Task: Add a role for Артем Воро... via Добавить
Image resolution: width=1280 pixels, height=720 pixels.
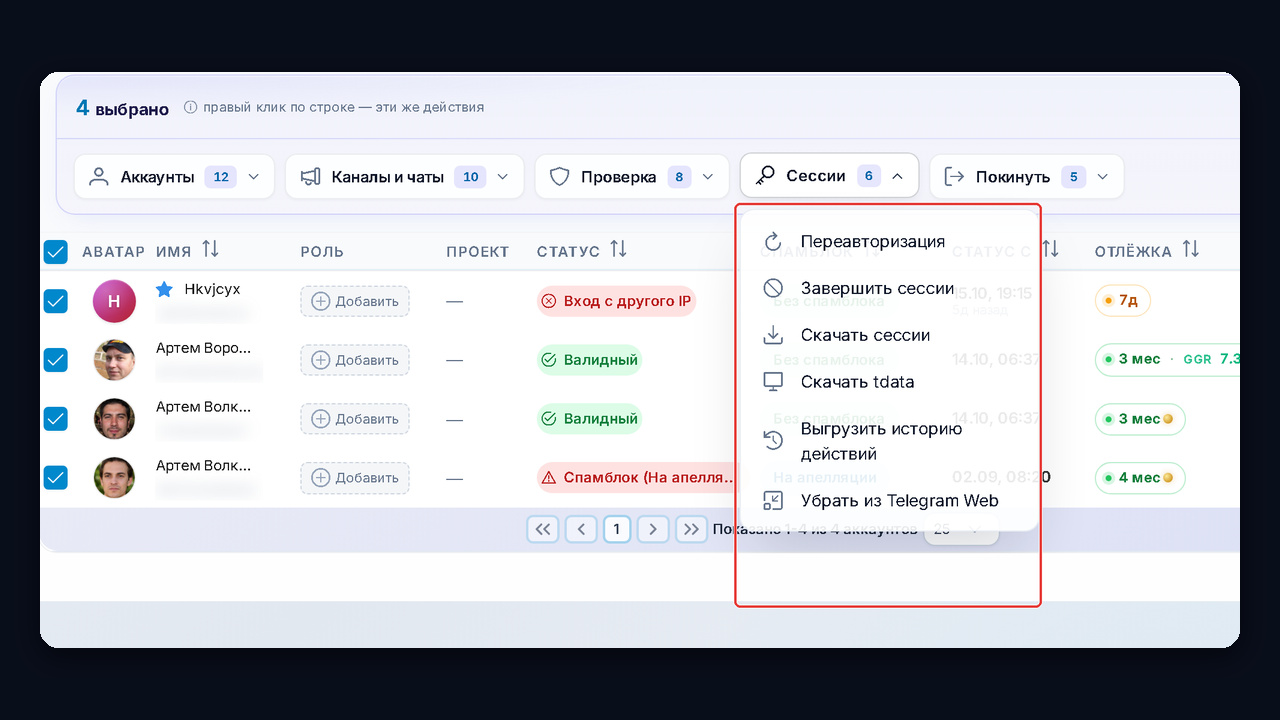Action: click(355, 360)
